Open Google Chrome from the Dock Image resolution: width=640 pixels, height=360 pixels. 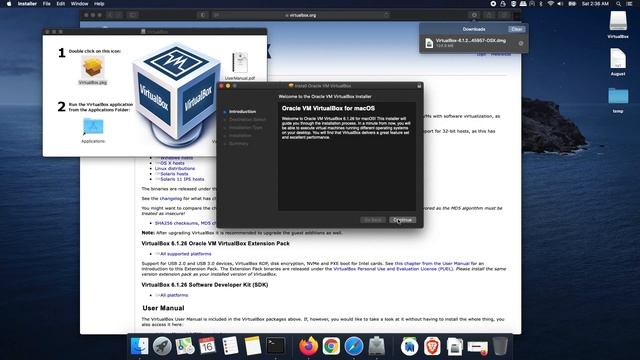(331, 346)
